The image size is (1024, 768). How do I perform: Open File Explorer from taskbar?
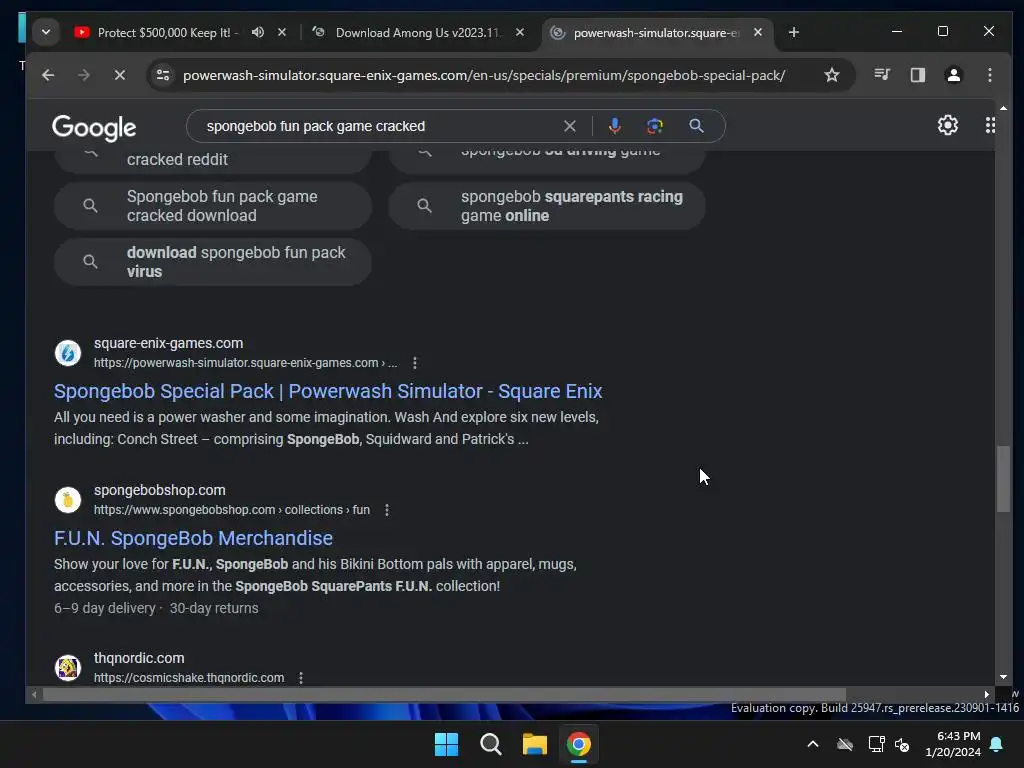[534, 744]
